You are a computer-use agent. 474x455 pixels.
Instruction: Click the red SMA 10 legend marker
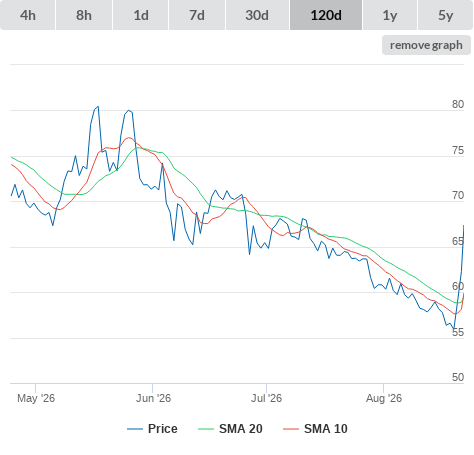pyautogui.click(x=291, y=429)
